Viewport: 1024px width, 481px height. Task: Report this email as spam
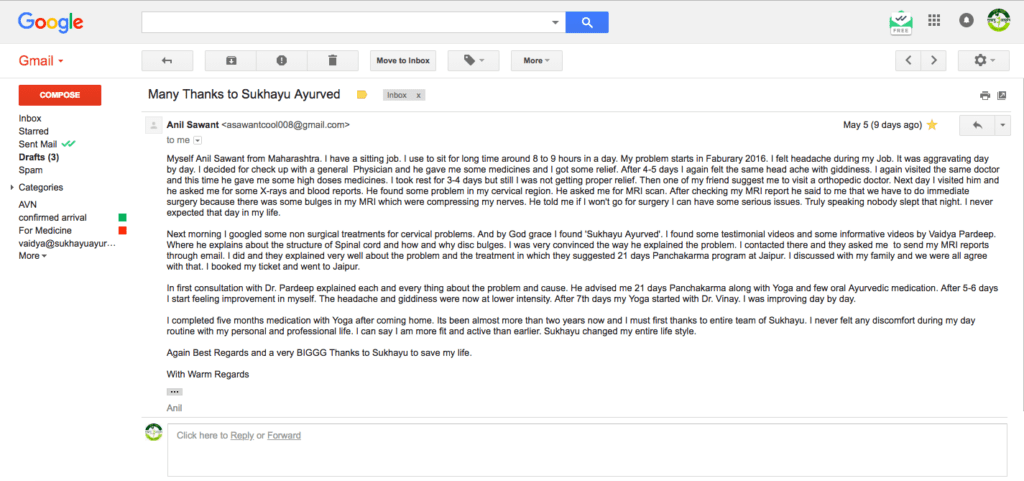point(282,61)
